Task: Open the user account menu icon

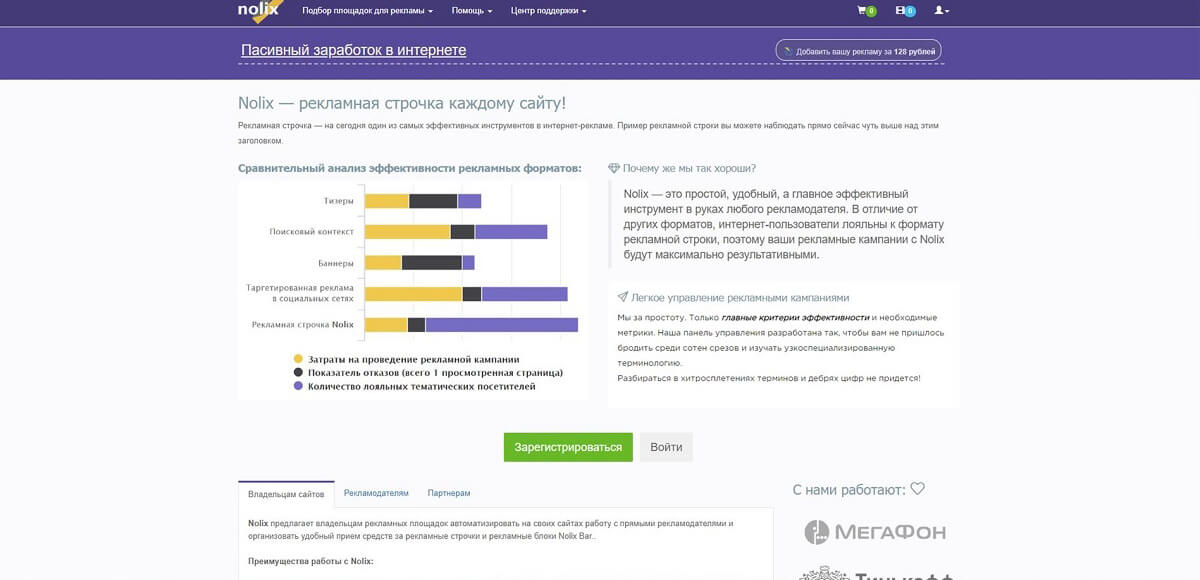Action: click(x=941, y=10)
